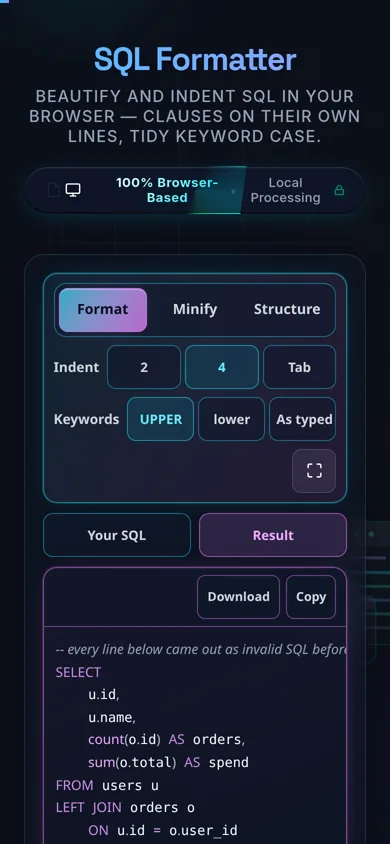The height and width of the screenshot is (844, 390).
Task: Click the line 'ON u.id = o.user_id'
Action: 162,831
